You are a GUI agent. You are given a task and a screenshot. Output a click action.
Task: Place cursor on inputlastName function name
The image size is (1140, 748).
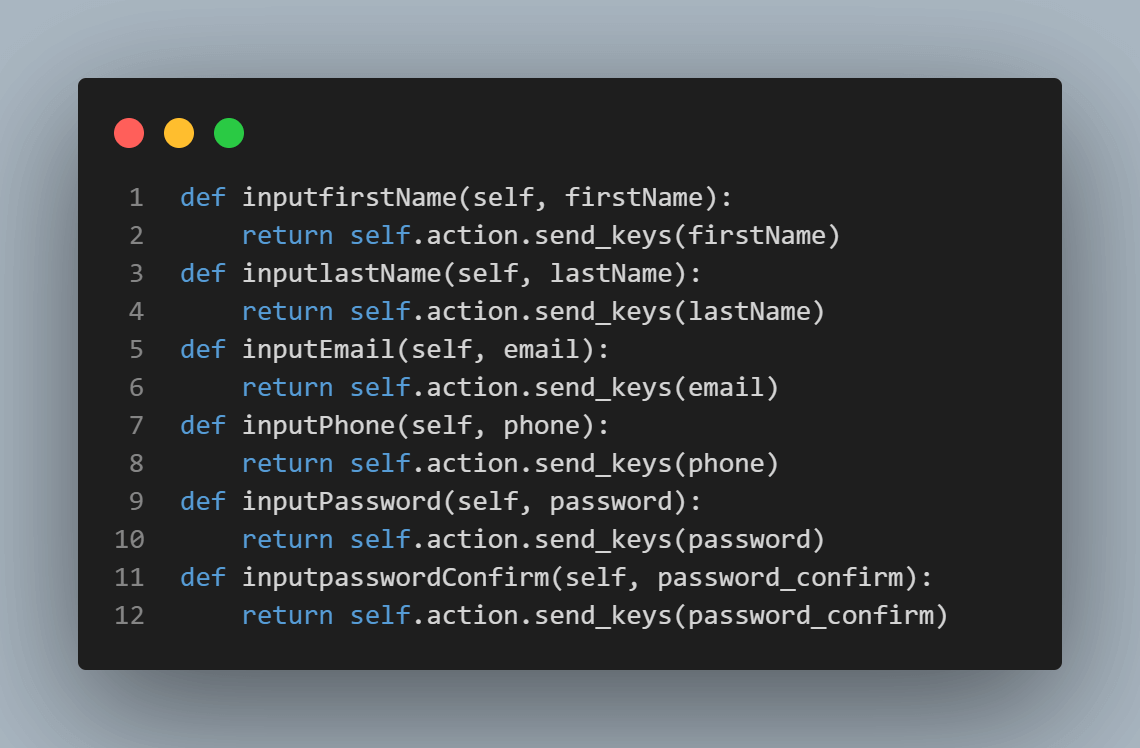[x=341, y=274]
